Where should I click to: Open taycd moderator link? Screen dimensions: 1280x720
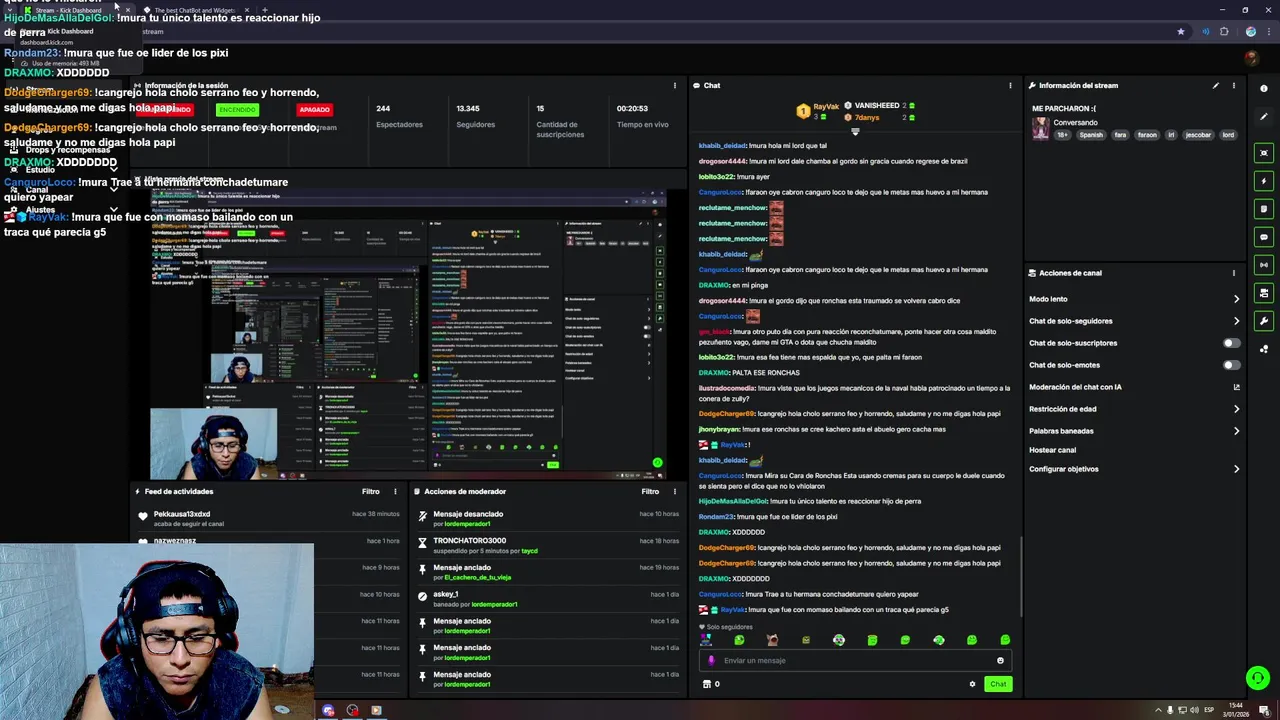pos(529,551)
